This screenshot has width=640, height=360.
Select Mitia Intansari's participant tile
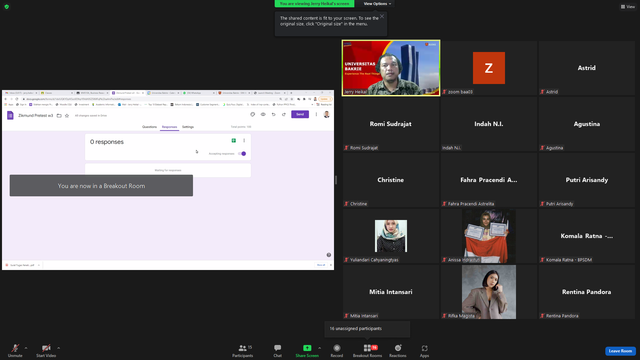(x=391, y=292)
